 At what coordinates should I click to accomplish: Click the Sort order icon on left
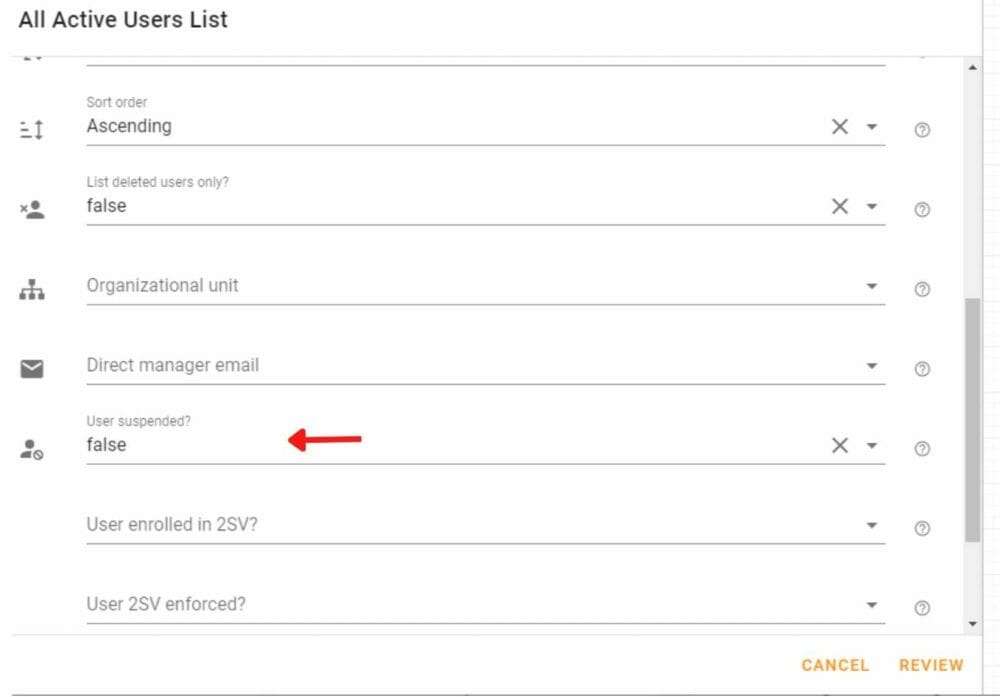coord(31,129)
